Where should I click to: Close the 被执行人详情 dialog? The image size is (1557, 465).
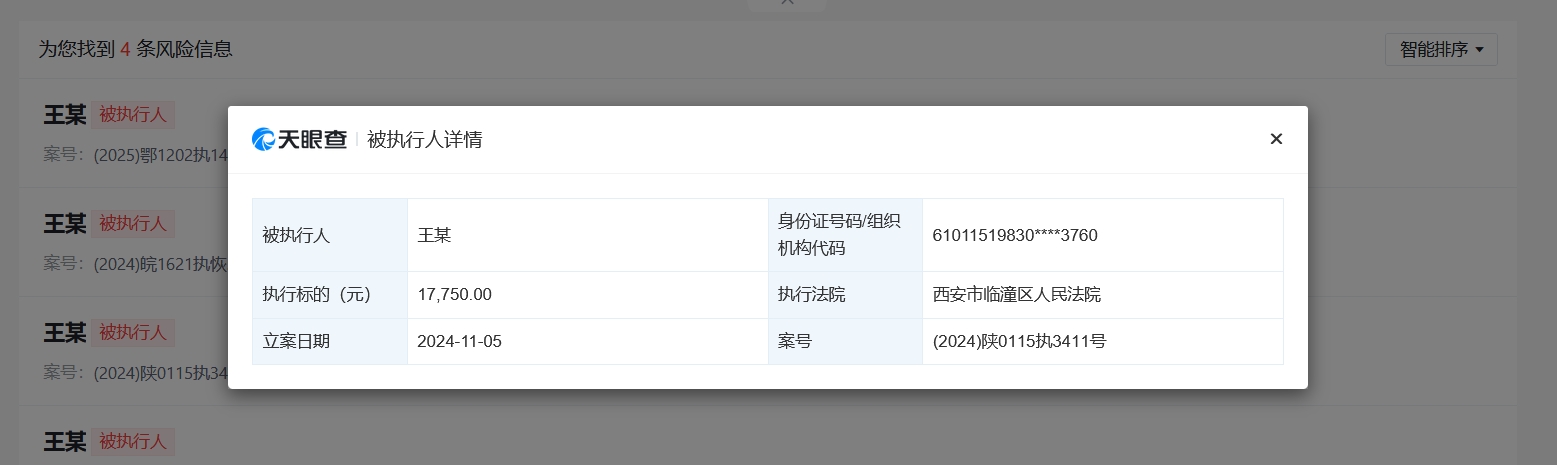tap(1276, 139)
